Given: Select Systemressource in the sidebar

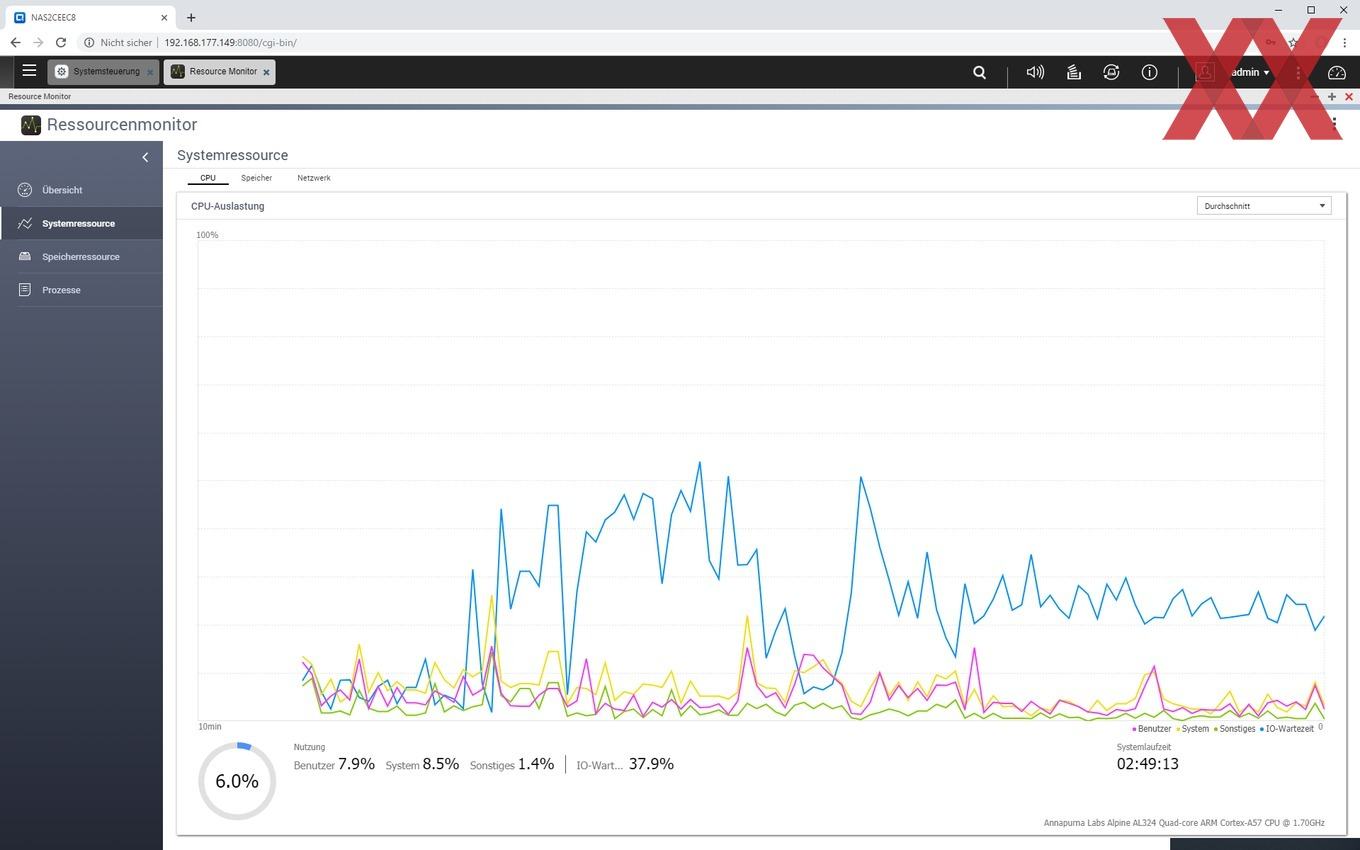Looking at the screenshot, I should (x=81, y=223).
